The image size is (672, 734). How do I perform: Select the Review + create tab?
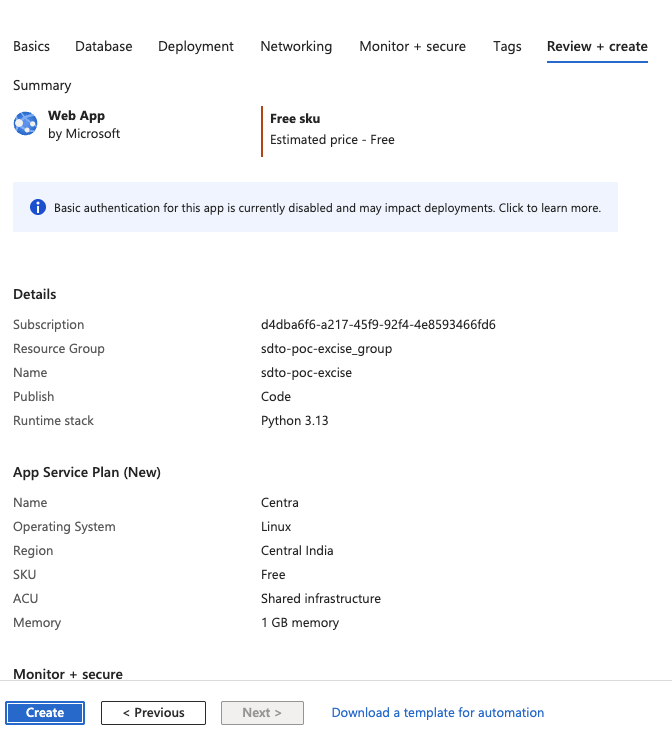(x=597, y=46)
